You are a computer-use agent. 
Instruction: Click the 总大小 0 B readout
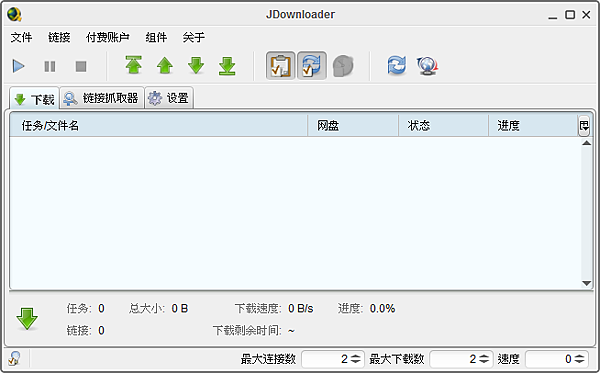click(158, 308)
